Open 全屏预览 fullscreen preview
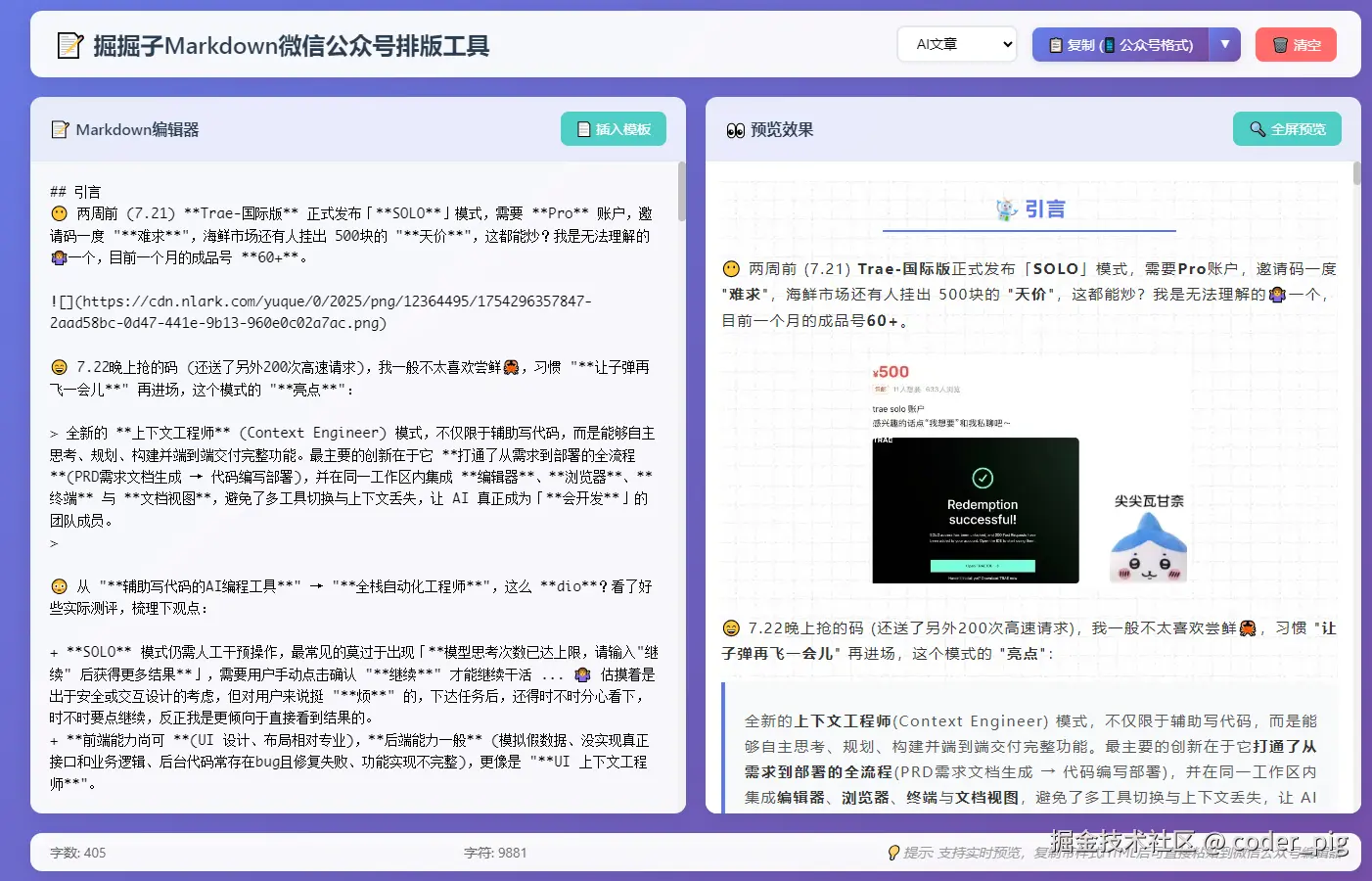Viewport: 1372px width, 881px height. click(1287, 129)
